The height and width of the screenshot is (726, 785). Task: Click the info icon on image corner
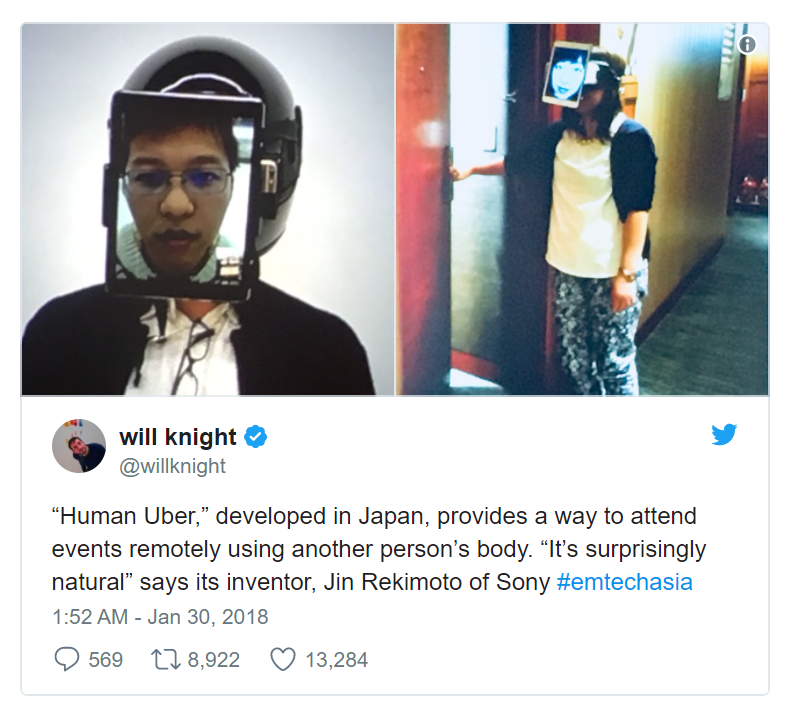click(747, 45)
